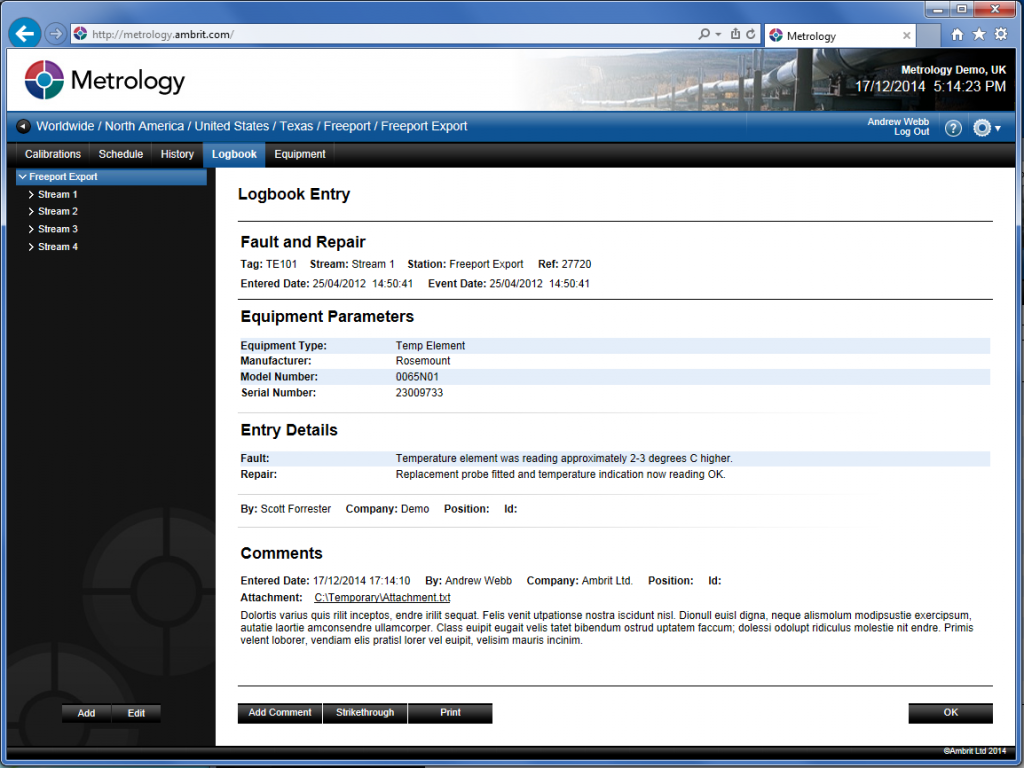Open browser Favorites with the star icon
Image resolution: width=1024 pixels, height=768 pixels.
[x=977, y=33]
